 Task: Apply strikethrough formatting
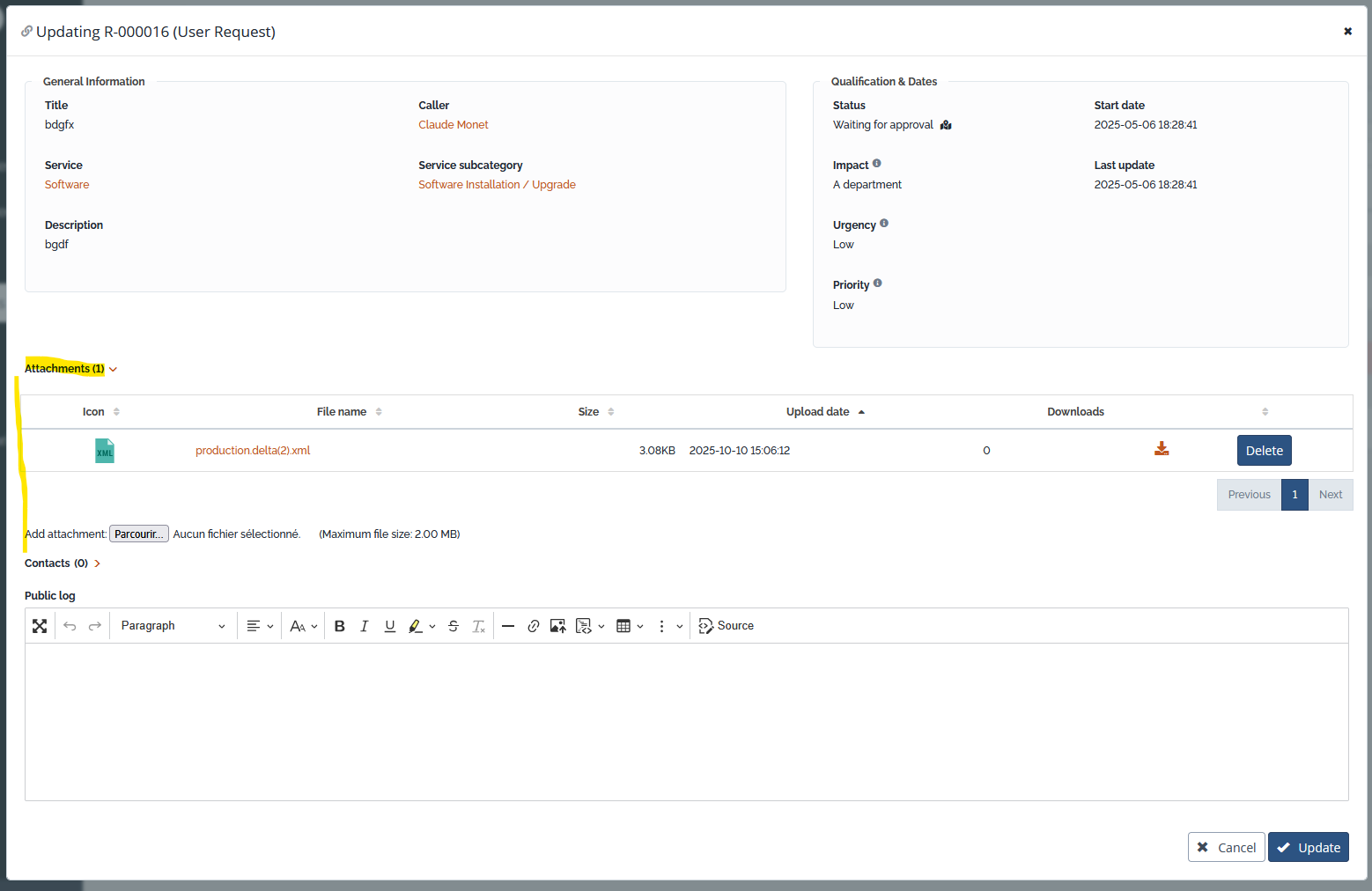pos(454,626)
